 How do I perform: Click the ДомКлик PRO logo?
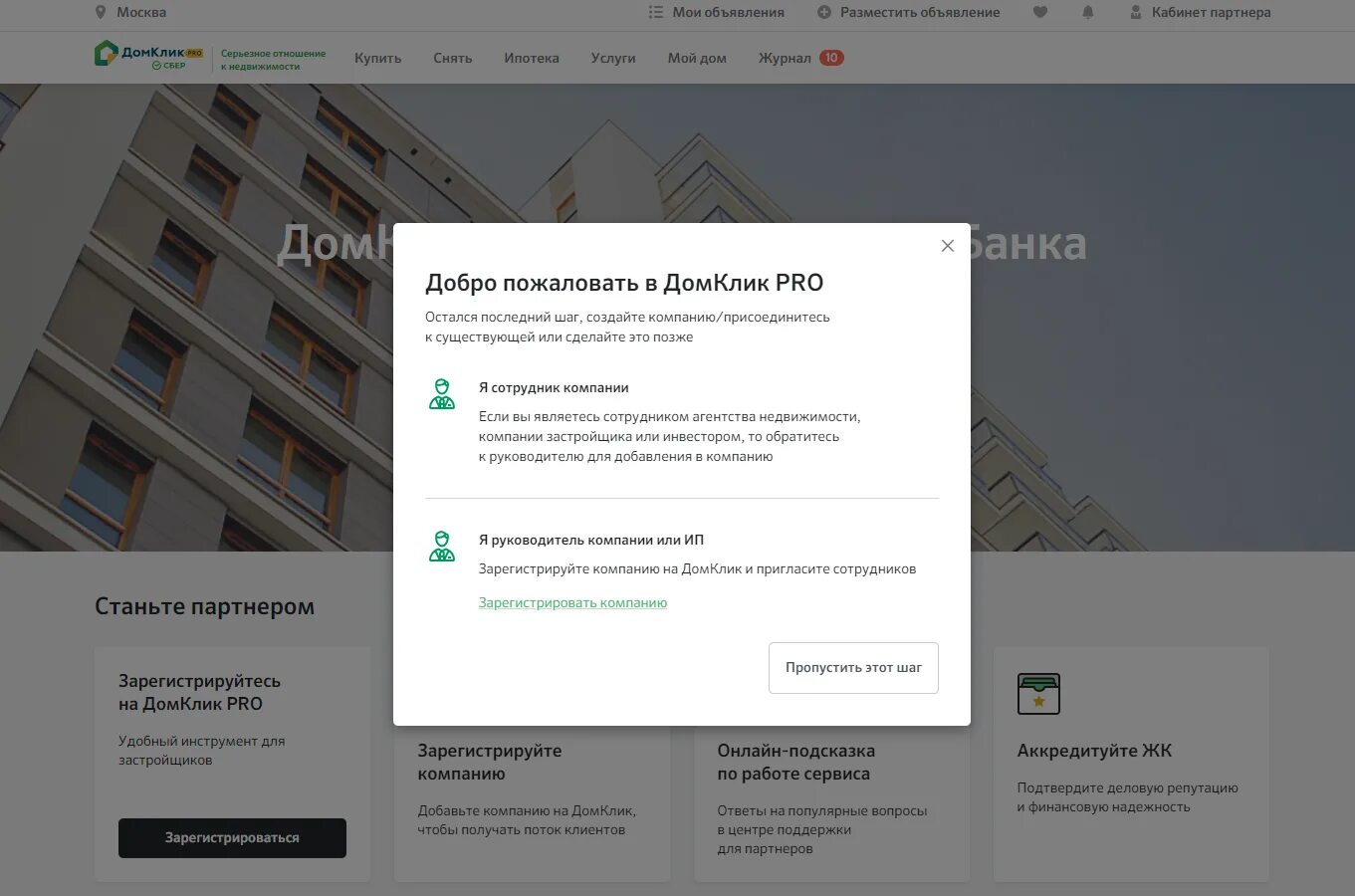148,55
